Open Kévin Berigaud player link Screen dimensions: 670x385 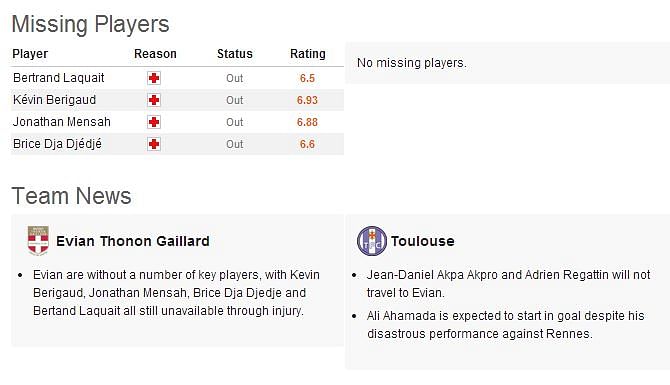coord(55,100)
